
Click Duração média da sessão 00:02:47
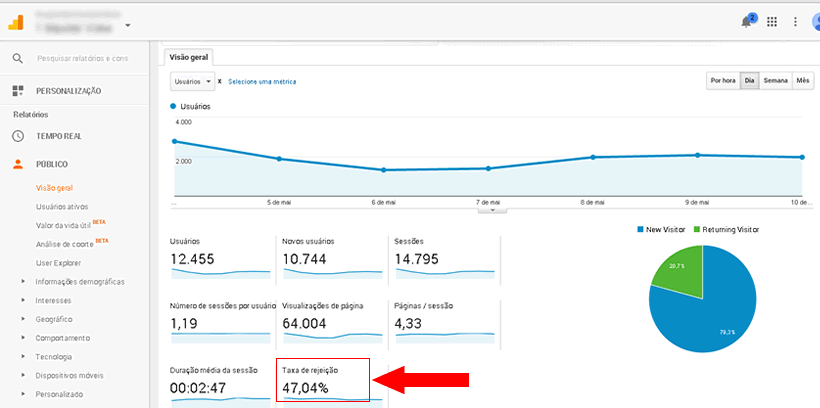pos(220,385)
